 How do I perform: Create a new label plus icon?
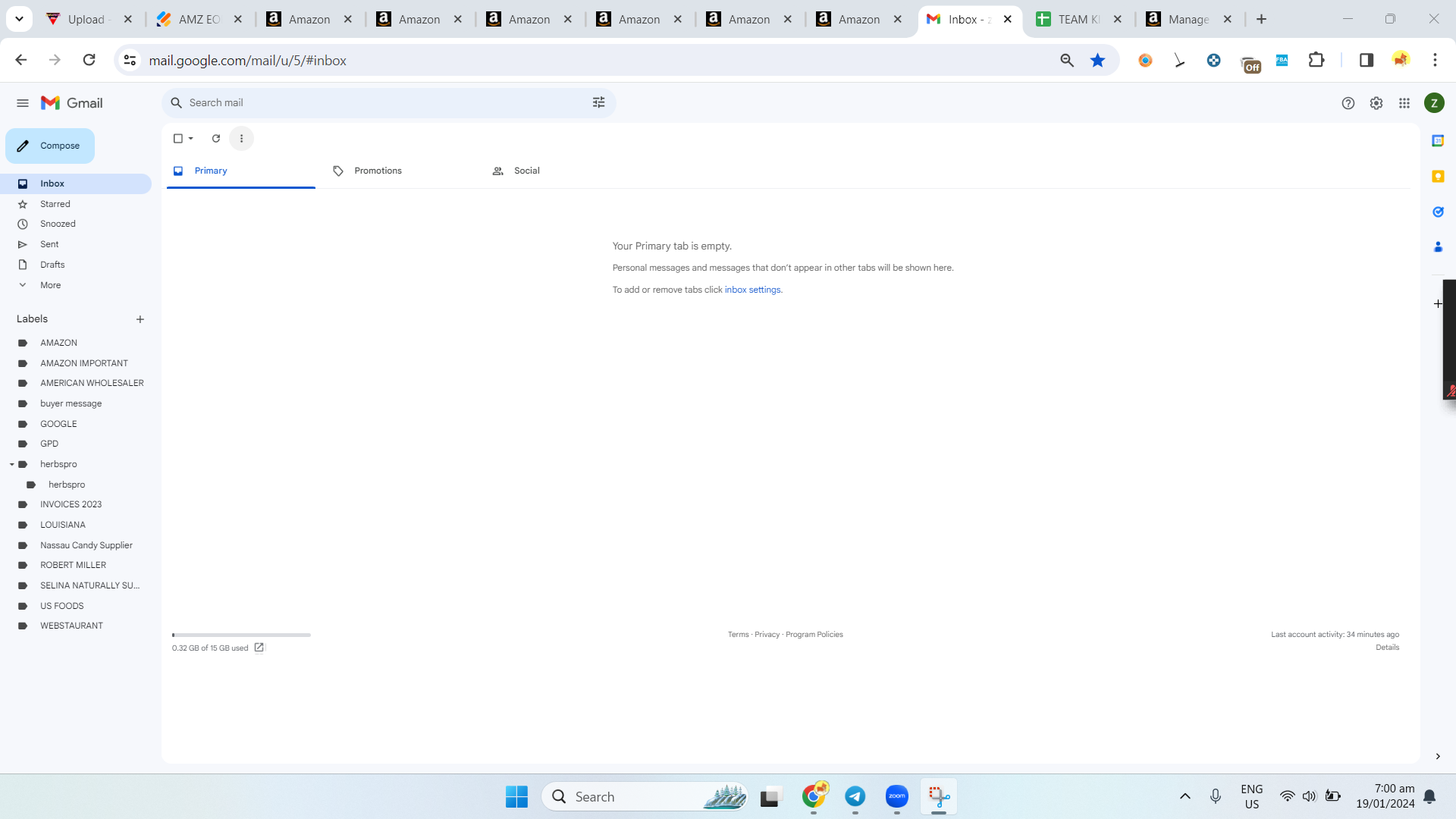pos(140,319)
